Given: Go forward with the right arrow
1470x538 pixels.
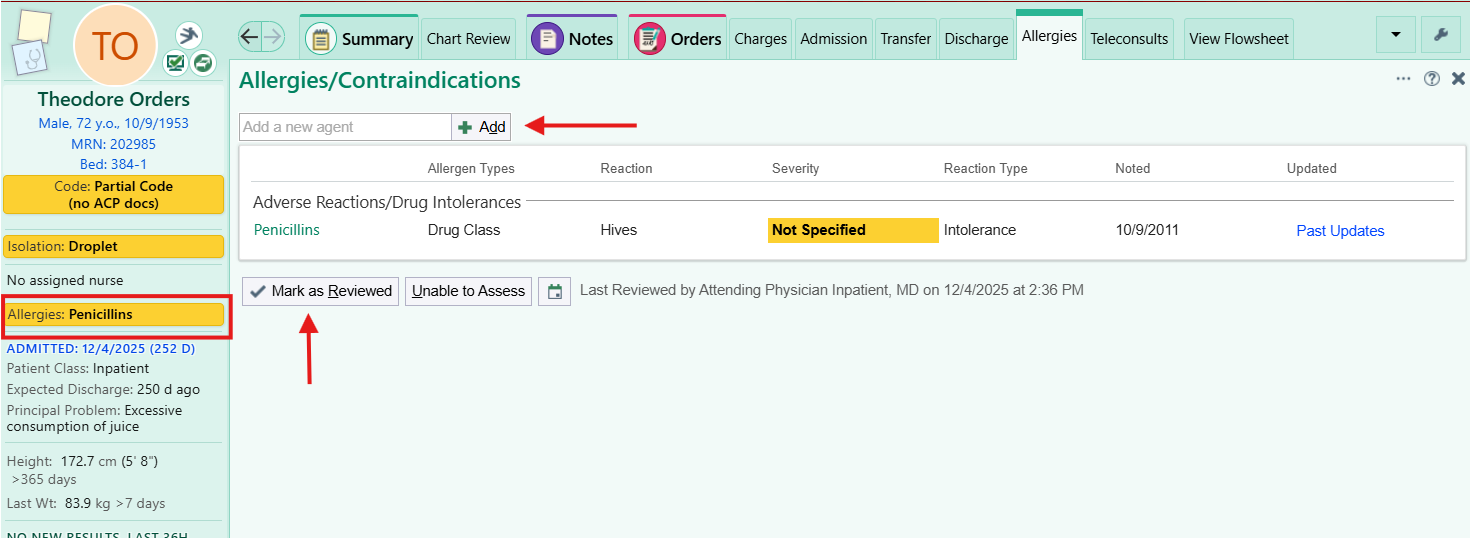Looking at the screenshot, I should (273, 38).
